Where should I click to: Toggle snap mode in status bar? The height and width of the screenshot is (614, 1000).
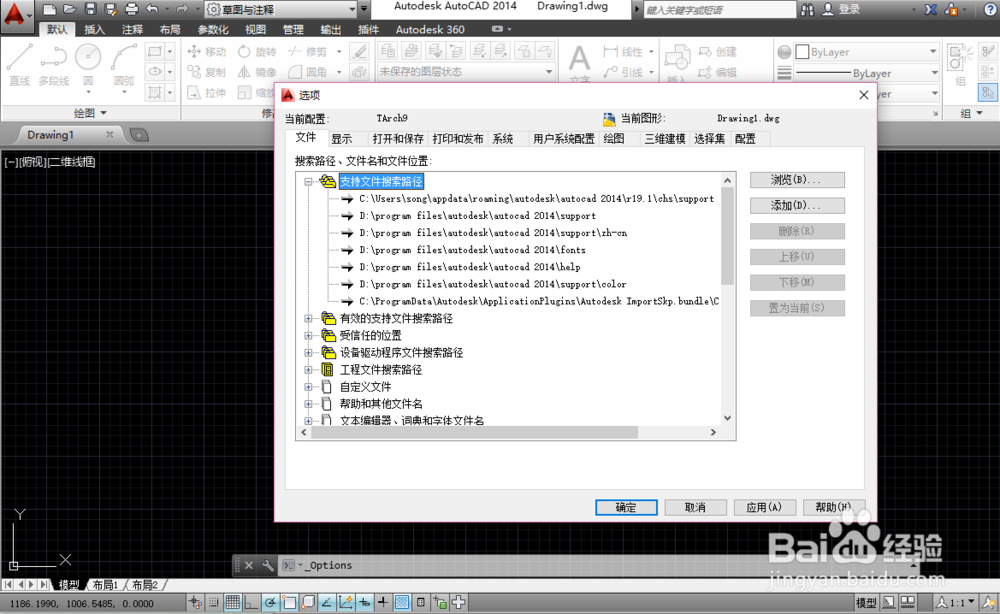tap(214, 602)
